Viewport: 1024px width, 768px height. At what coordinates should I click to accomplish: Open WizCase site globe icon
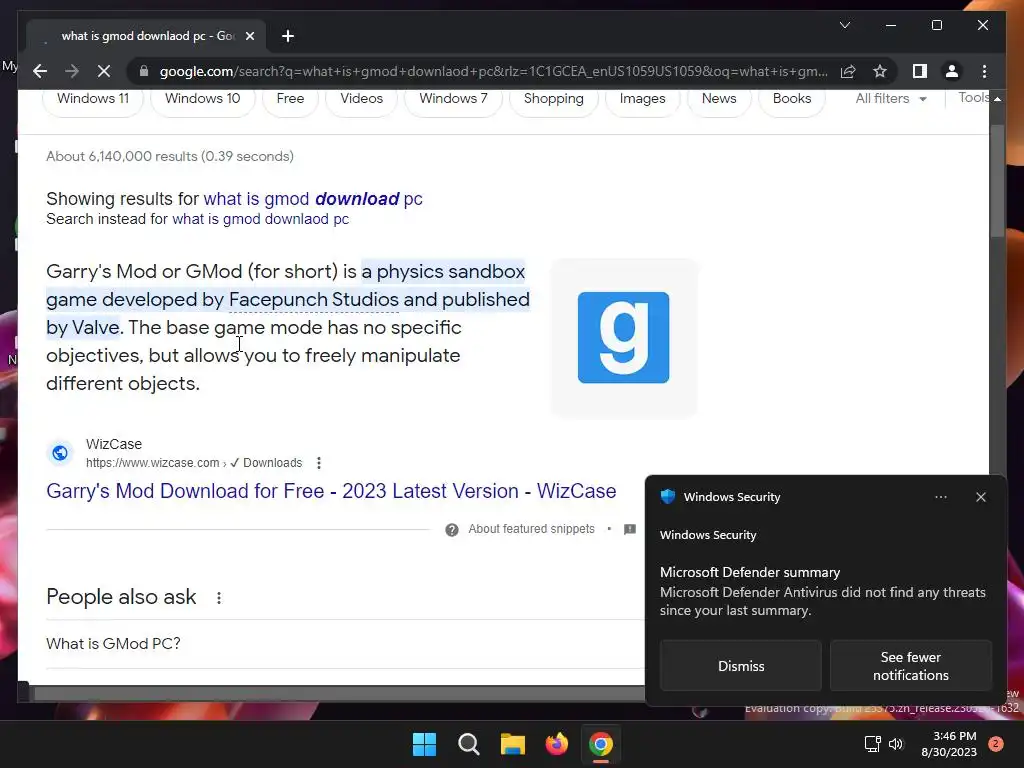tap(60, 453)
